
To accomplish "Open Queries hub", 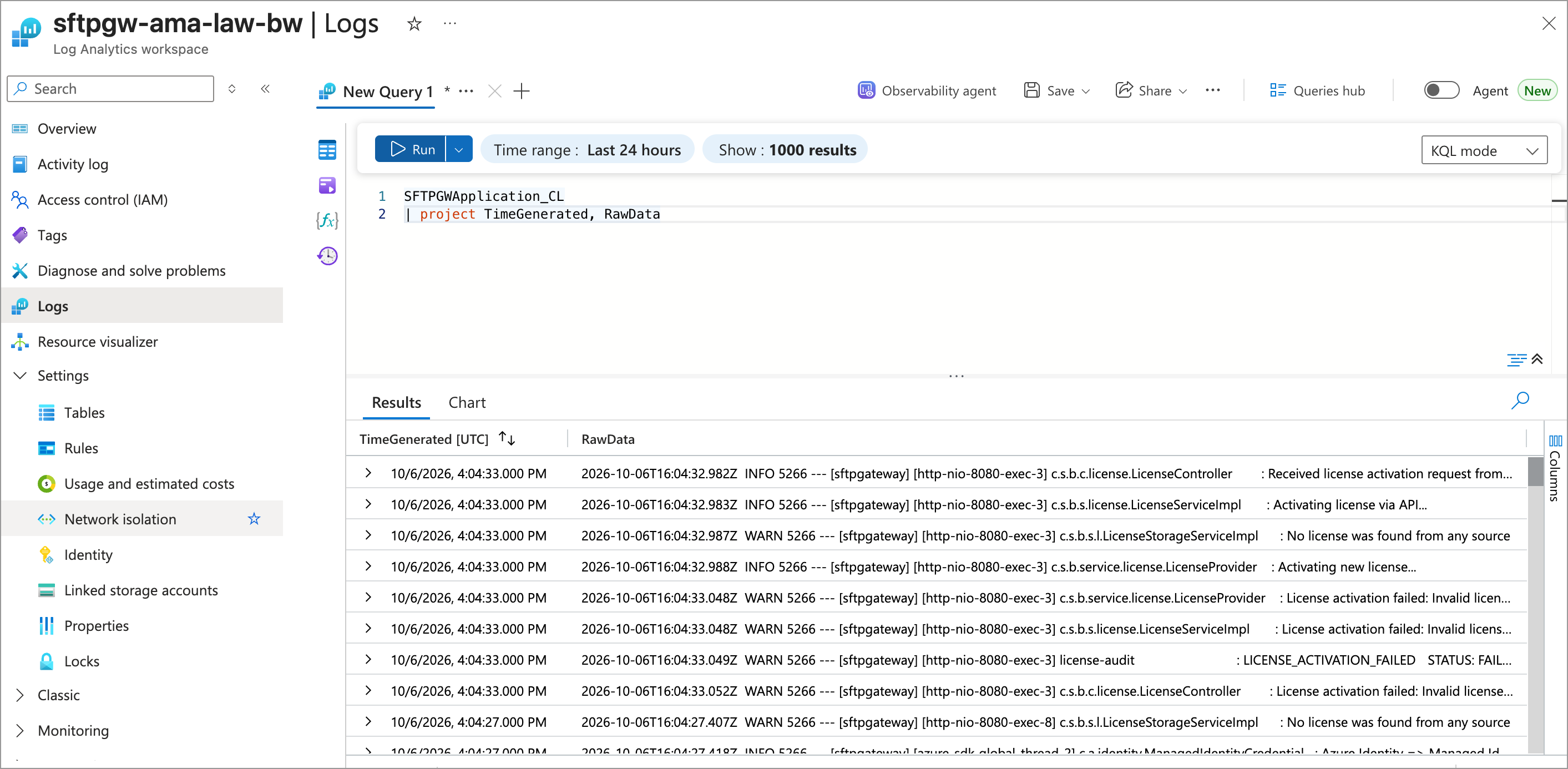I will 1317,91.
